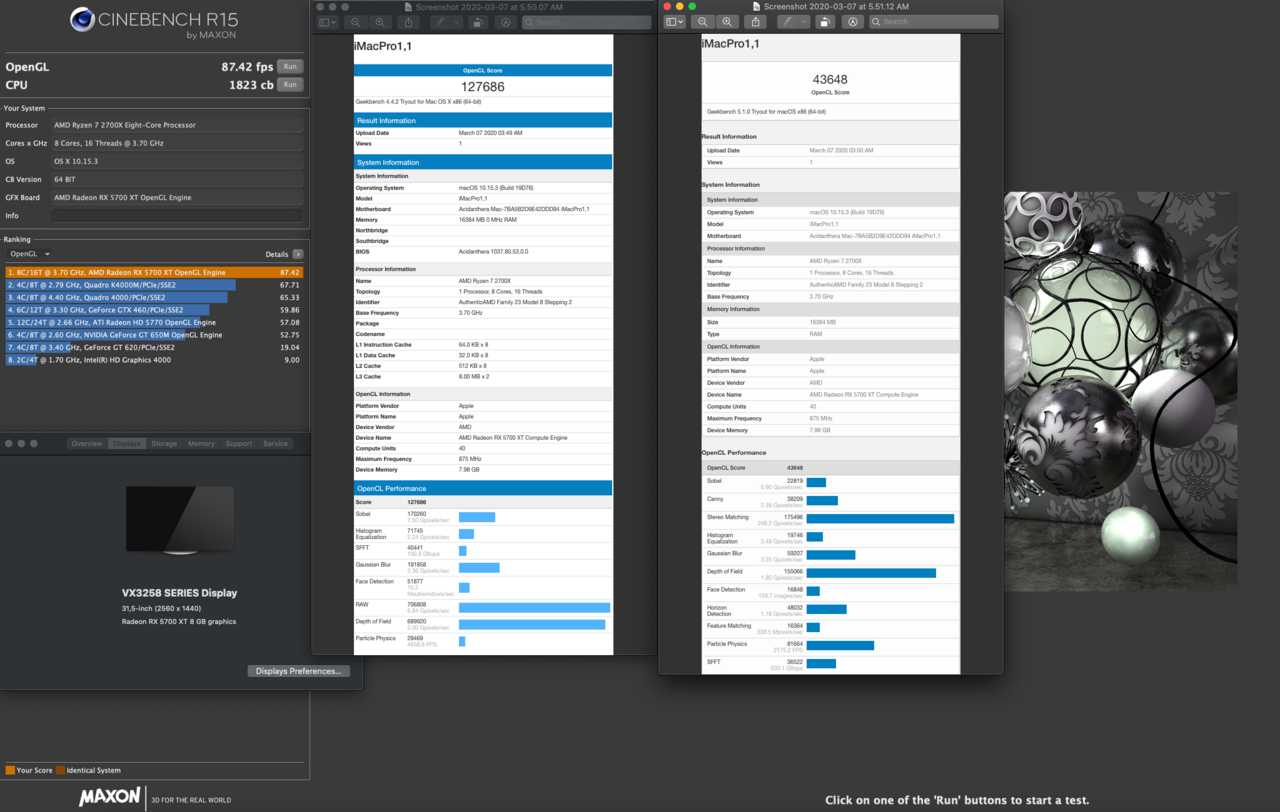
Task: Click Search field in 5.51.12 Preview window
Action: (934, 21)
